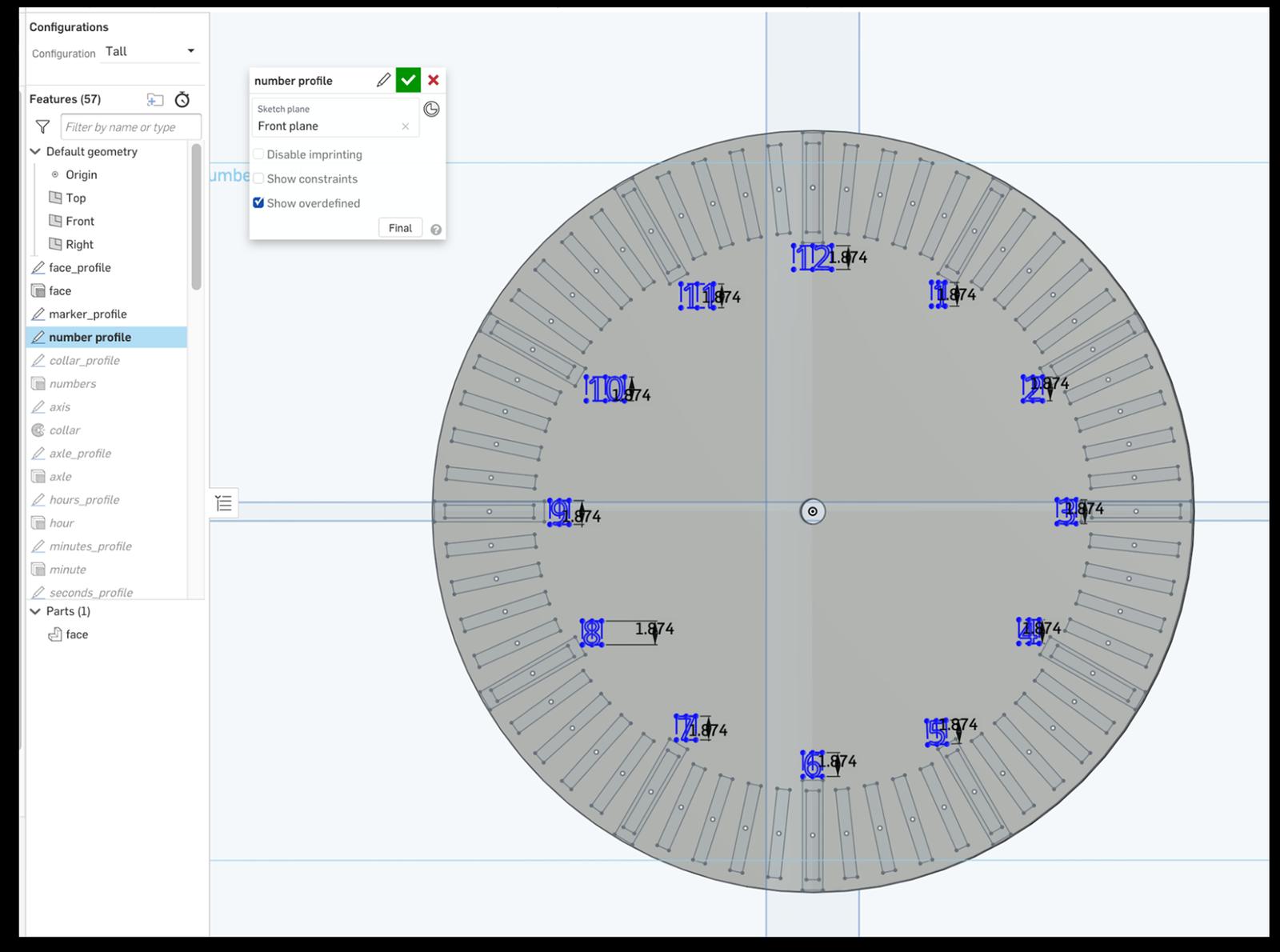Collapse the Parts (1) section

(x=35, y=611)
